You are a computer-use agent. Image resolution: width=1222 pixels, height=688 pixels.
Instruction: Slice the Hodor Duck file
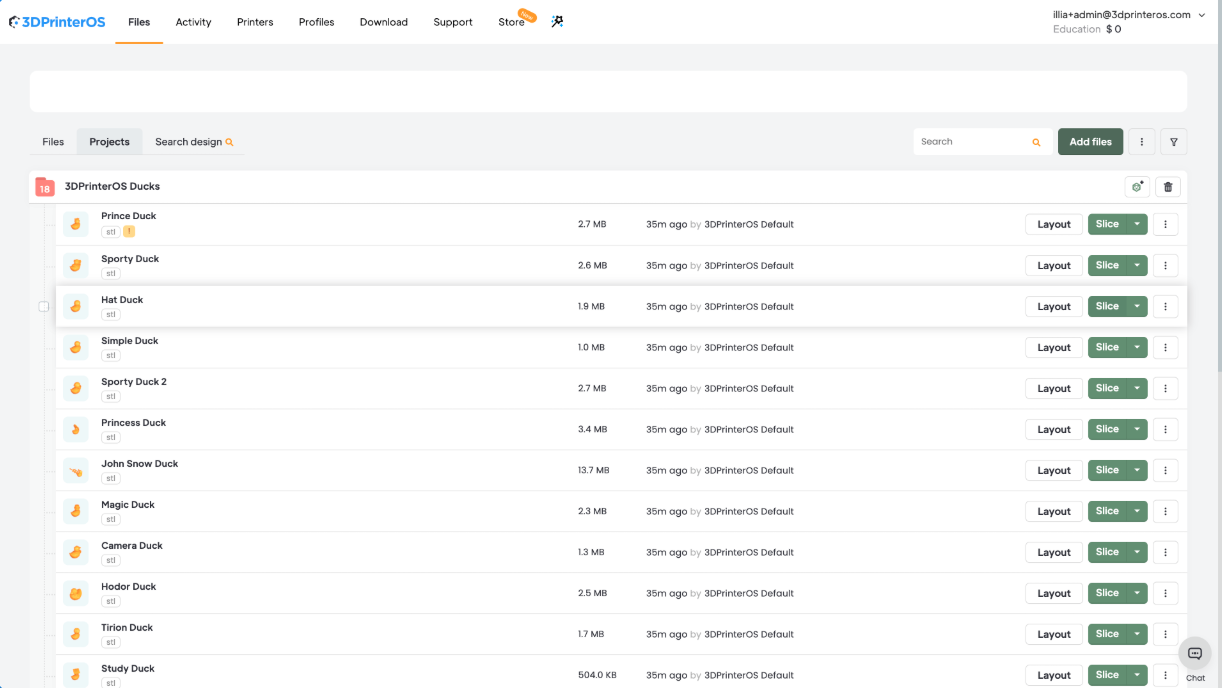[1107, 593]
